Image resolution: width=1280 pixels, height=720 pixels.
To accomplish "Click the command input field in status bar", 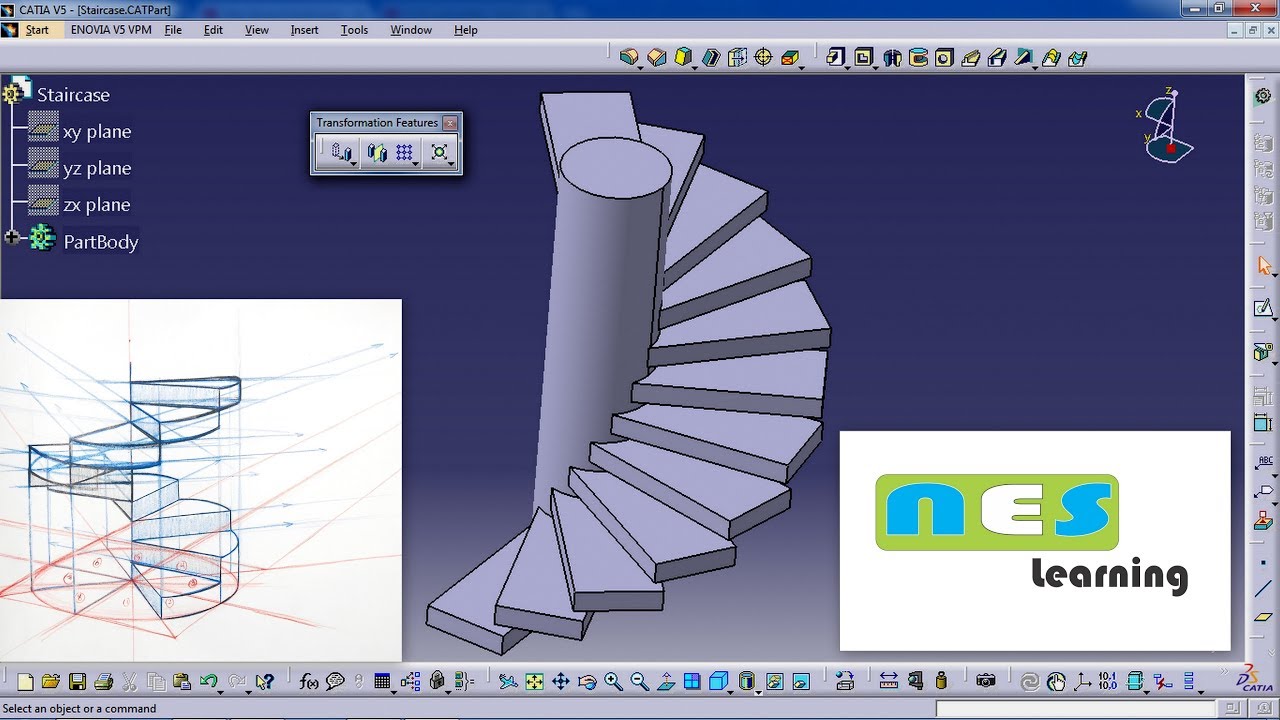I will click(x=1075, y=708).
